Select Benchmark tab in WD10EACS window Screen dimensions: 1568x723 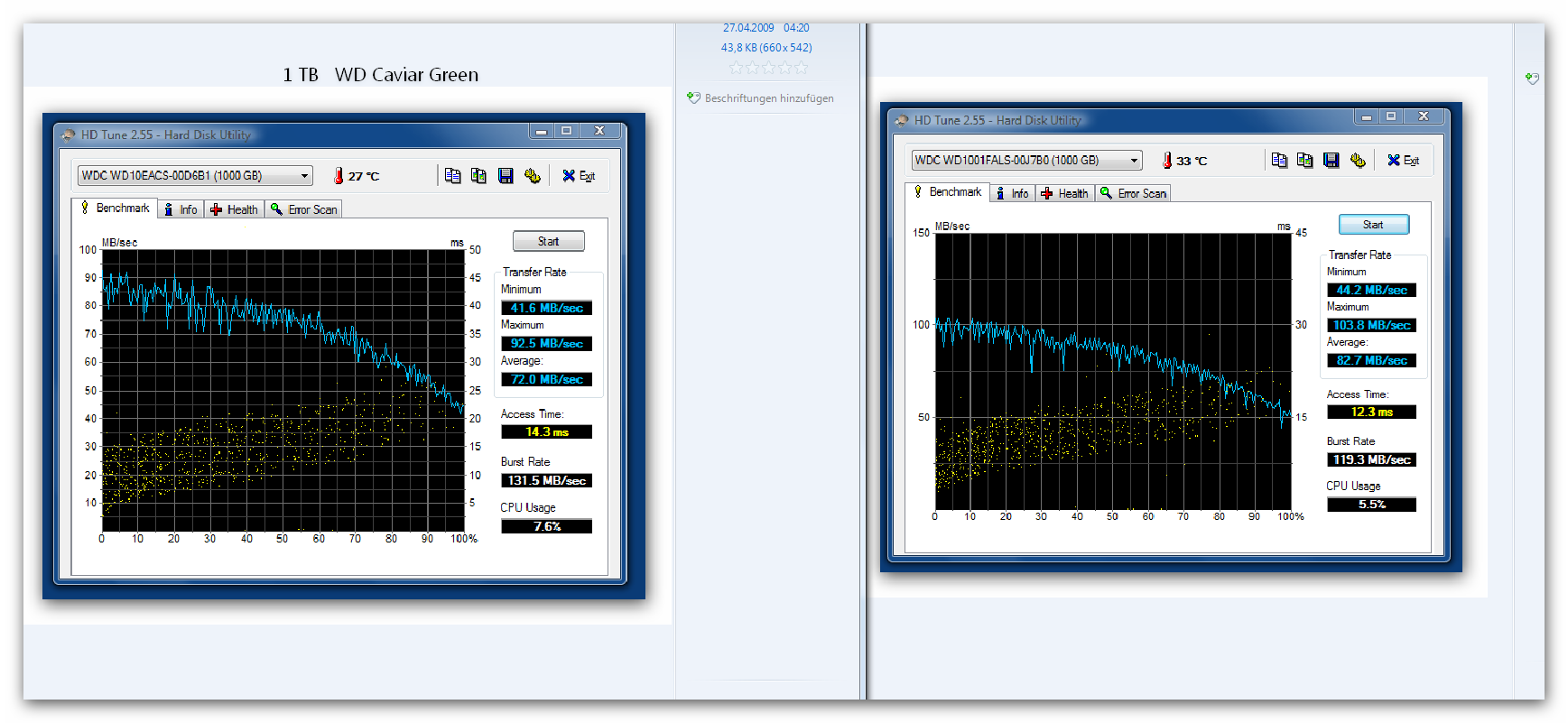[x=115, y=208]
